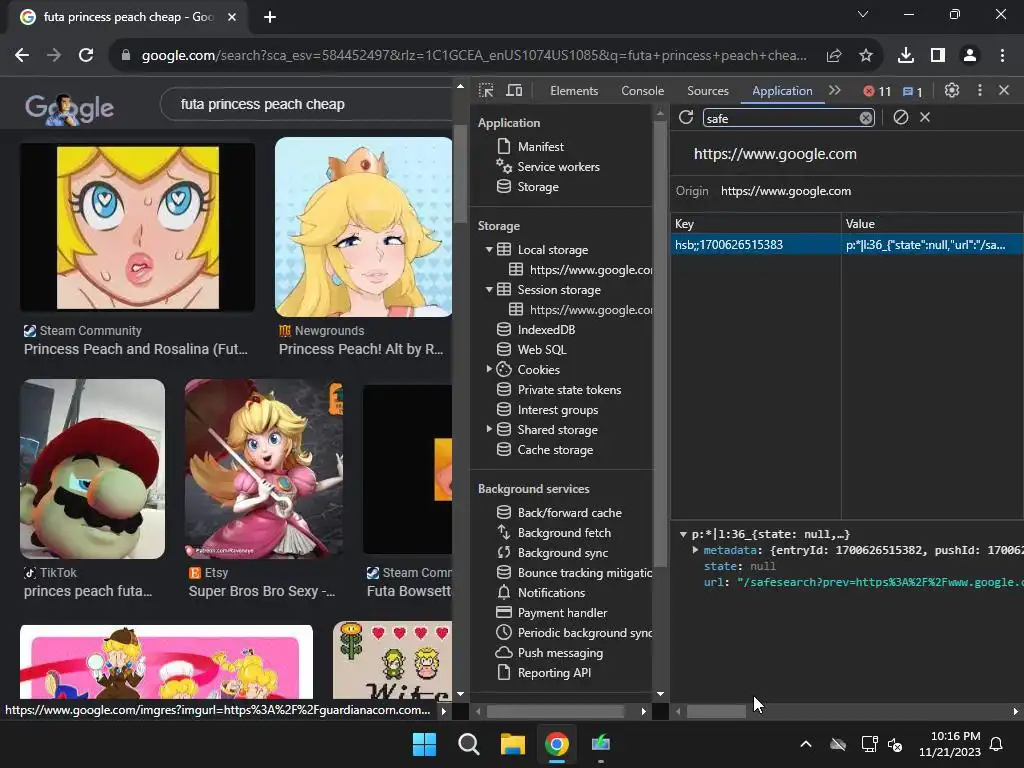The image size is (1024, 768).
Task: Open the Etsy Super Bros result thumbnail
Action: point(264,469)
